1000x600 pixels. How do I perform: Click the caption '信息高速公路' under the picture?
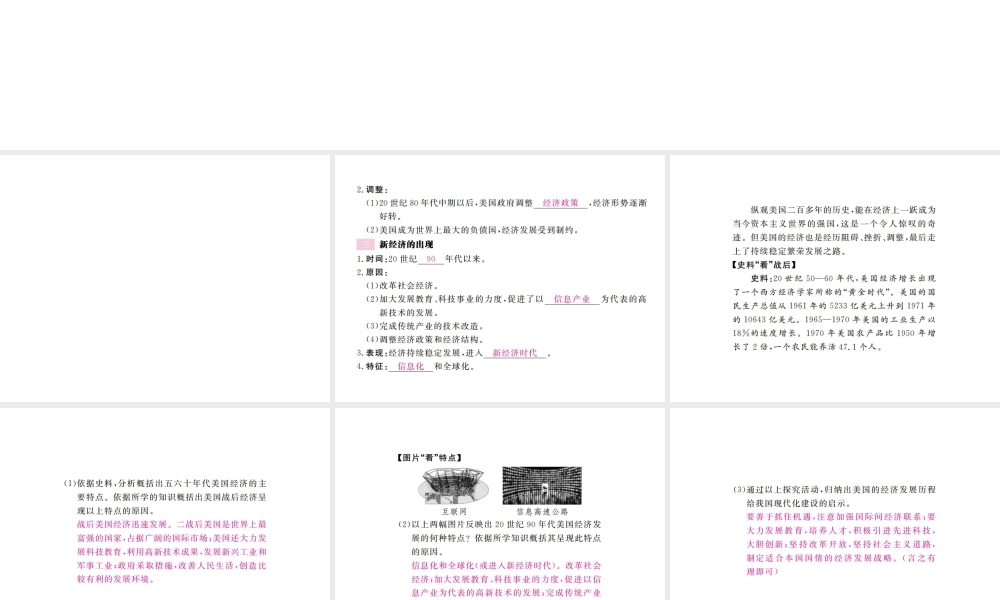point(542,511)
